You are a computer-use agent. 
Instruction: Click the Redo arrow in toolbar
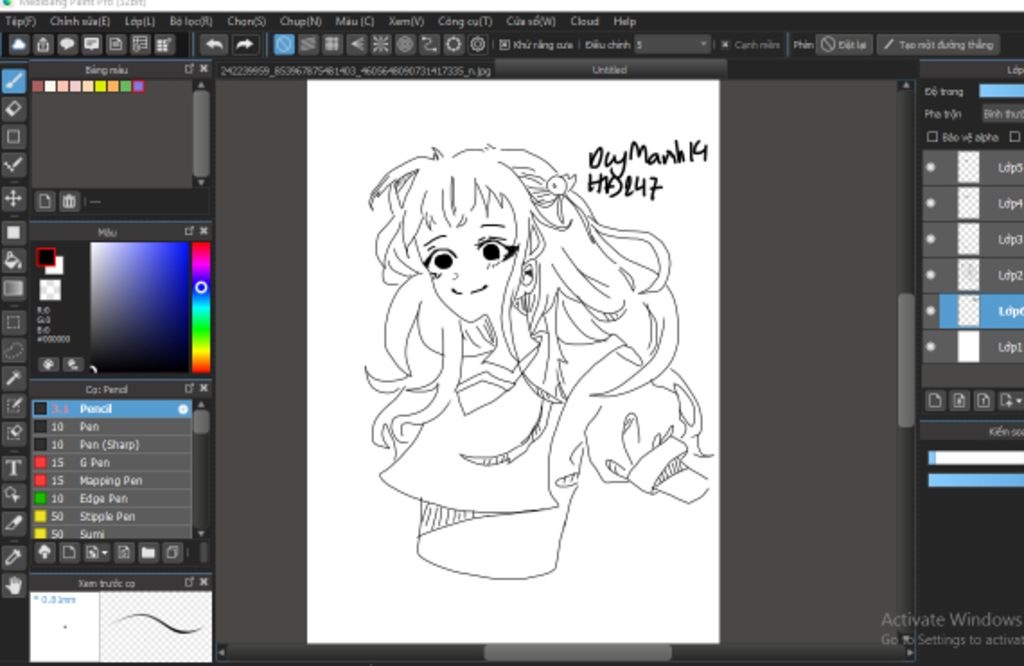244,44
